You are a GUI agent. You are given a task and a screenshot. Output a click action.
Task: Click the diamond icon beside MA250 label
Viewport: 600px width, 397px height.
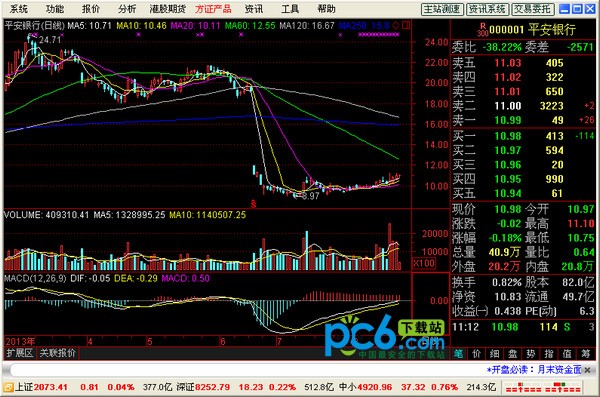396,26
